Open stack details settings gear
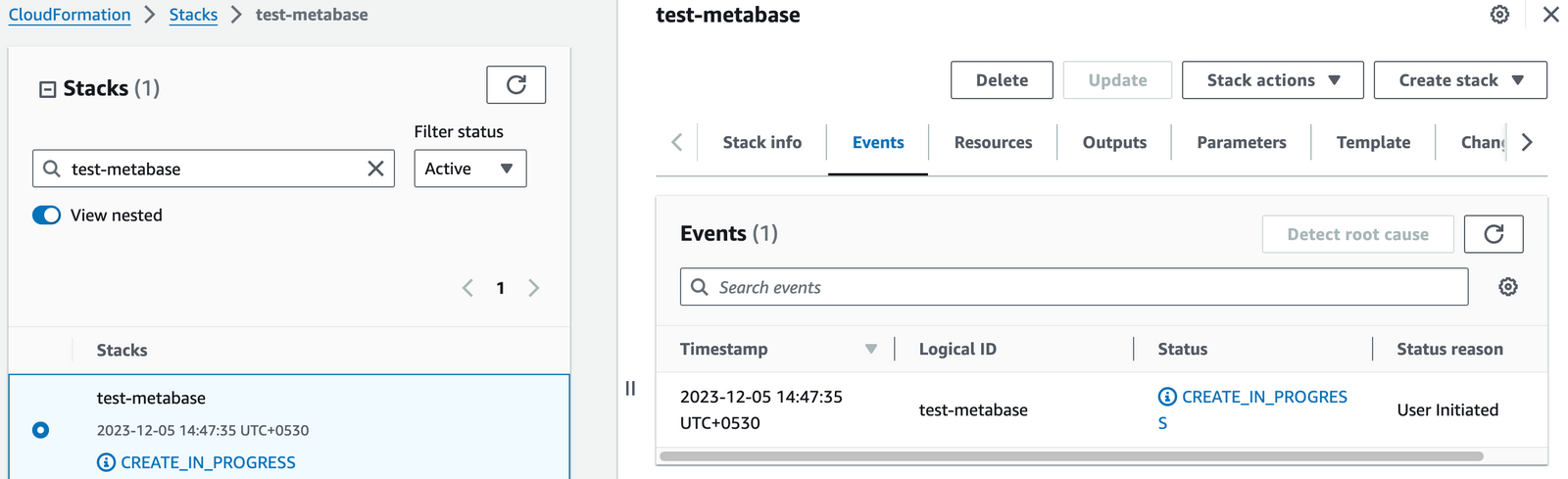This screenshot has height=479, width=1568. coord(1499,15)
